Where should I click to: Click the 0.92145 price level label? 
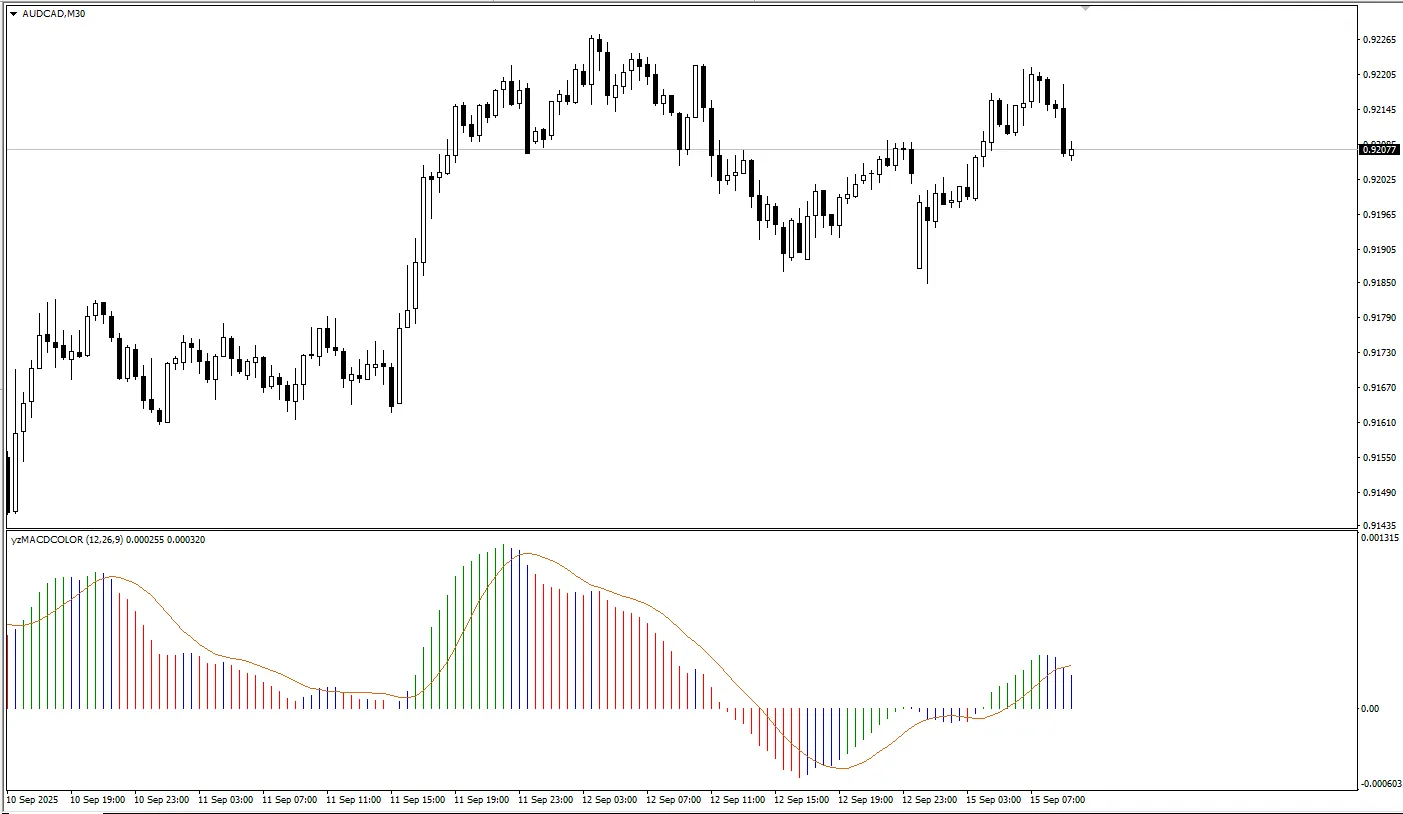[1379, 110]
